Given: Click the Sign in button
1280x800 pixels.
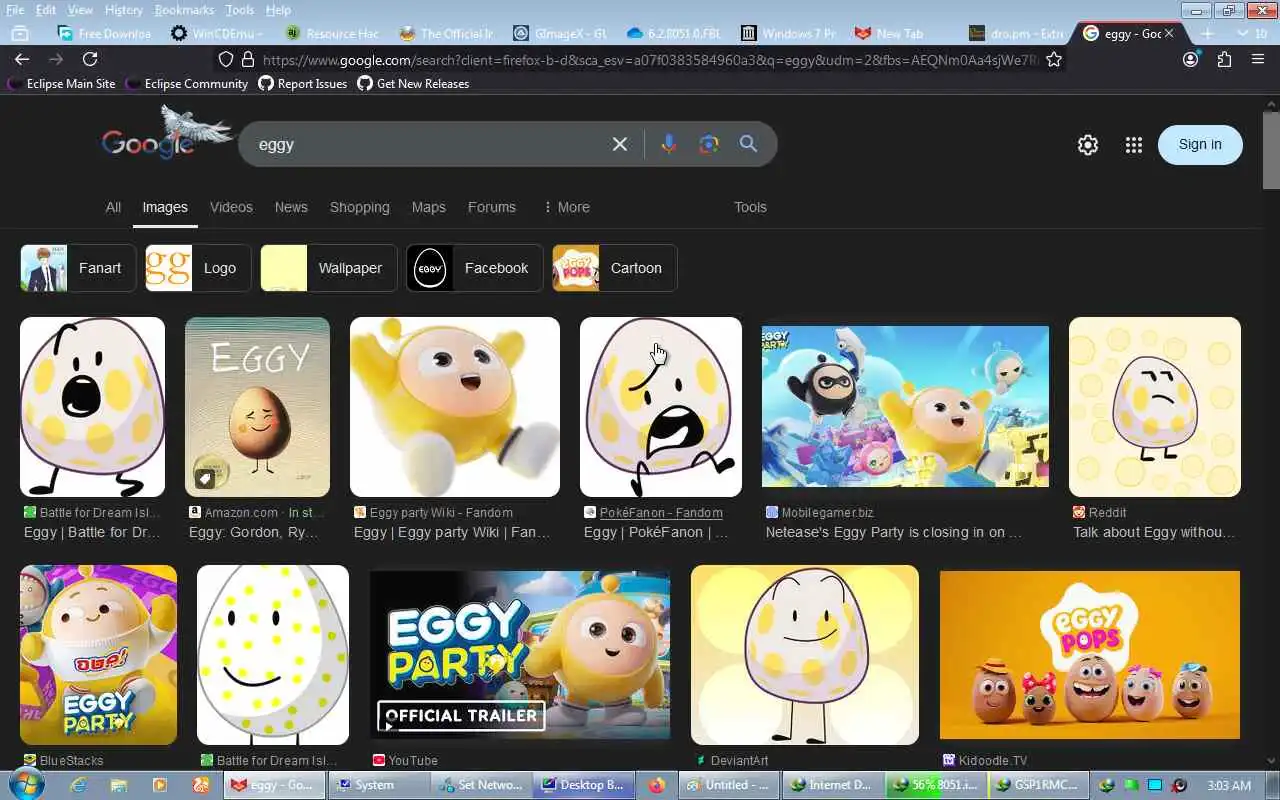Looking at the screenshot, I should point(1200,144).
